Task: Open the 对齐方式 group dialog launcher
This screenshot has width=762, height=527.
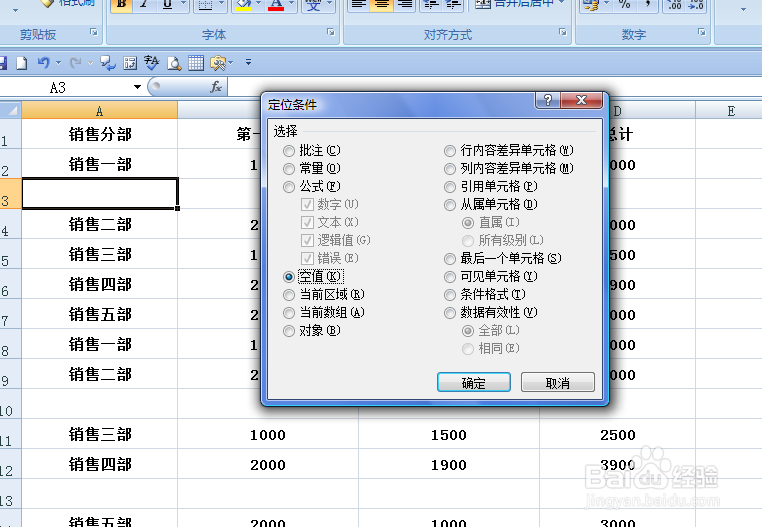Action: tap(563, 33)
